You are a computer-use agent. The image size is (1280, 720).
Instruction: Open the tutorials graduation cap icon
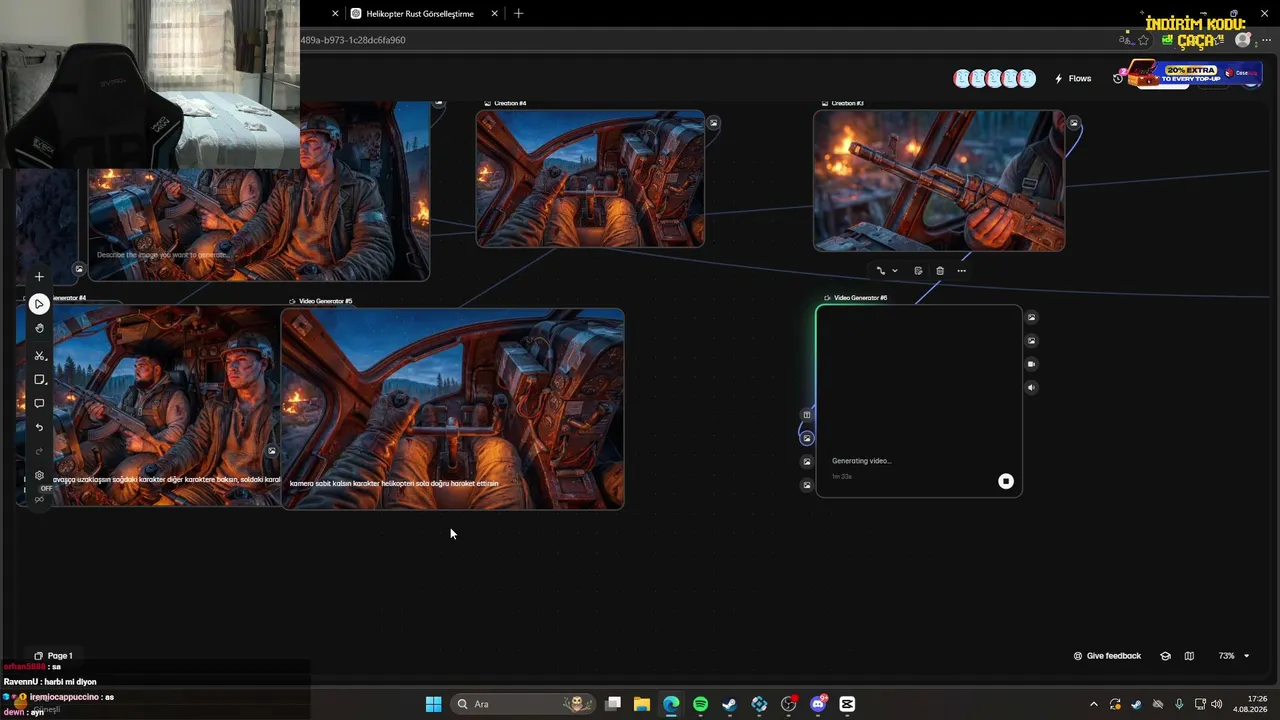pyautogui.click(x=1165, y=656)
